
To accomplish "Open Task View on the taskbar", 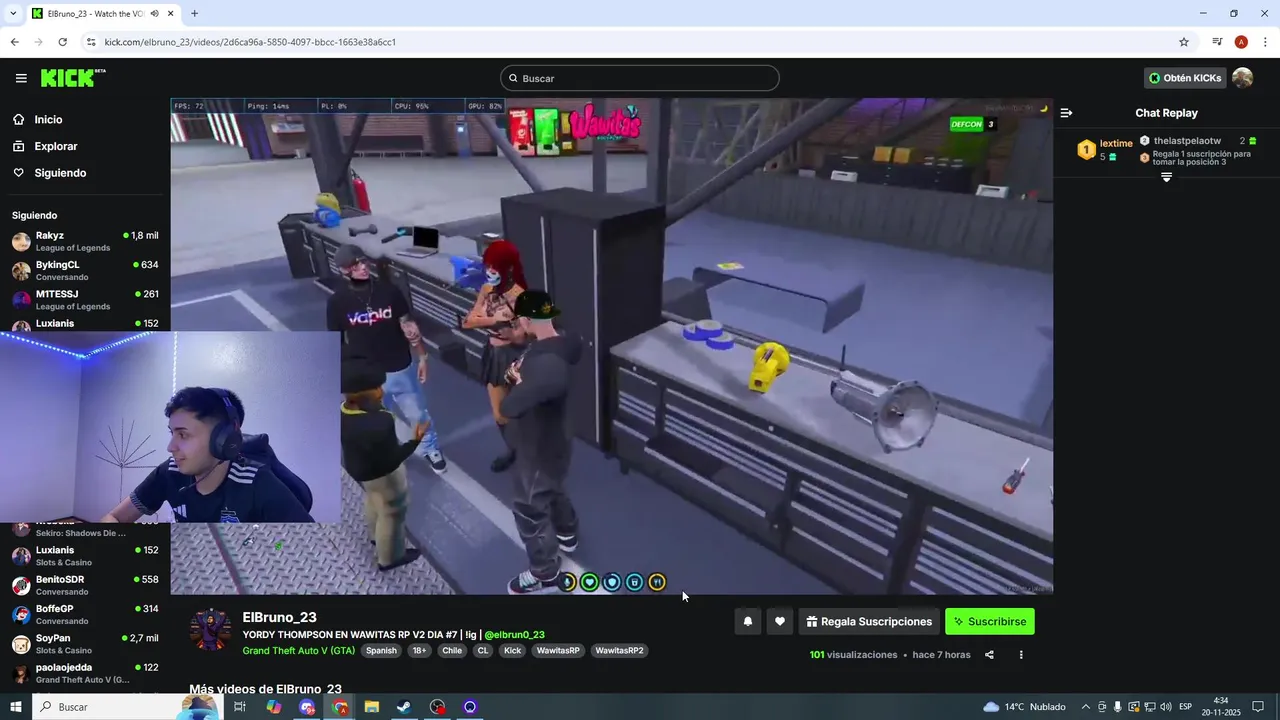I will tap(240, 707).
